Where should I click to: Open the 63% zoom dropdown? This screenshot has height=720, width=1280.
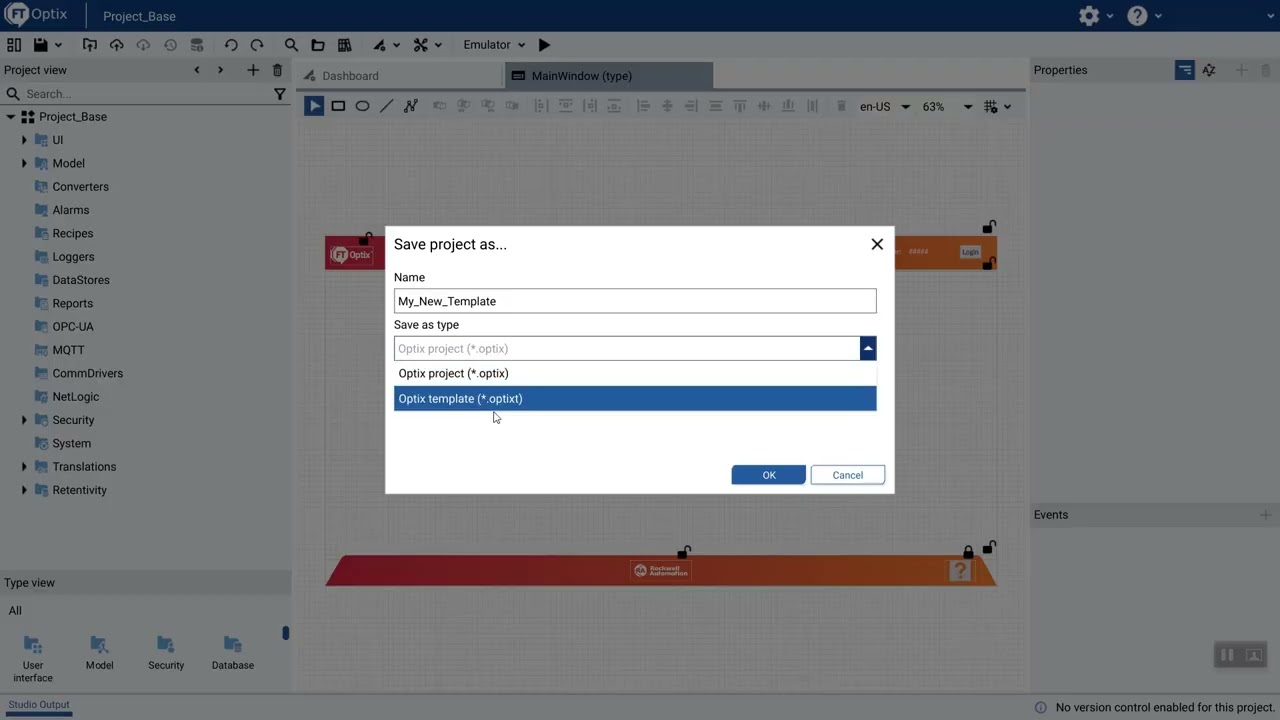tap(947, 107)
